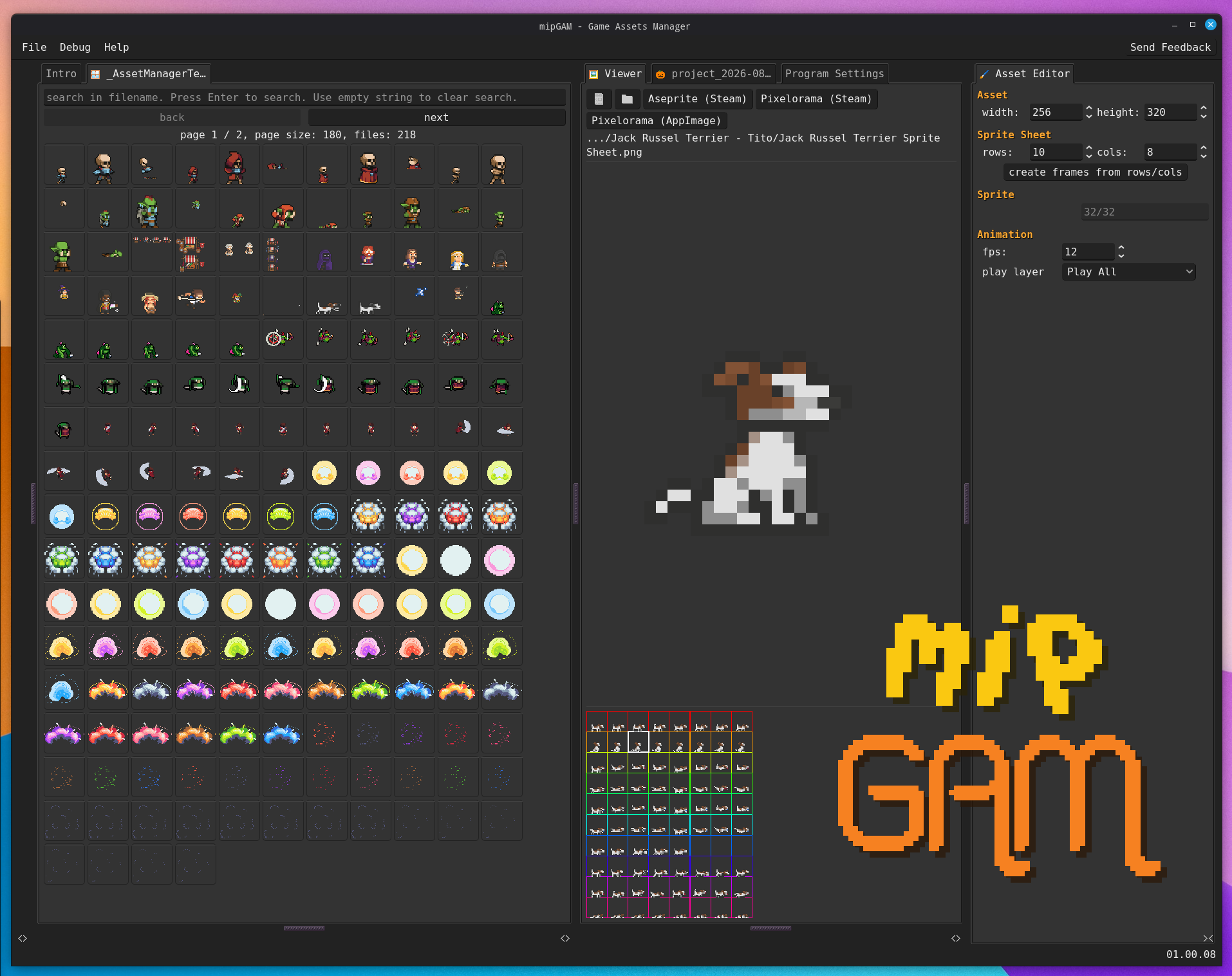Decrease the rows value with down arrow
Viewport: 1232px width, 976px height.
[x=1089, y=156]
